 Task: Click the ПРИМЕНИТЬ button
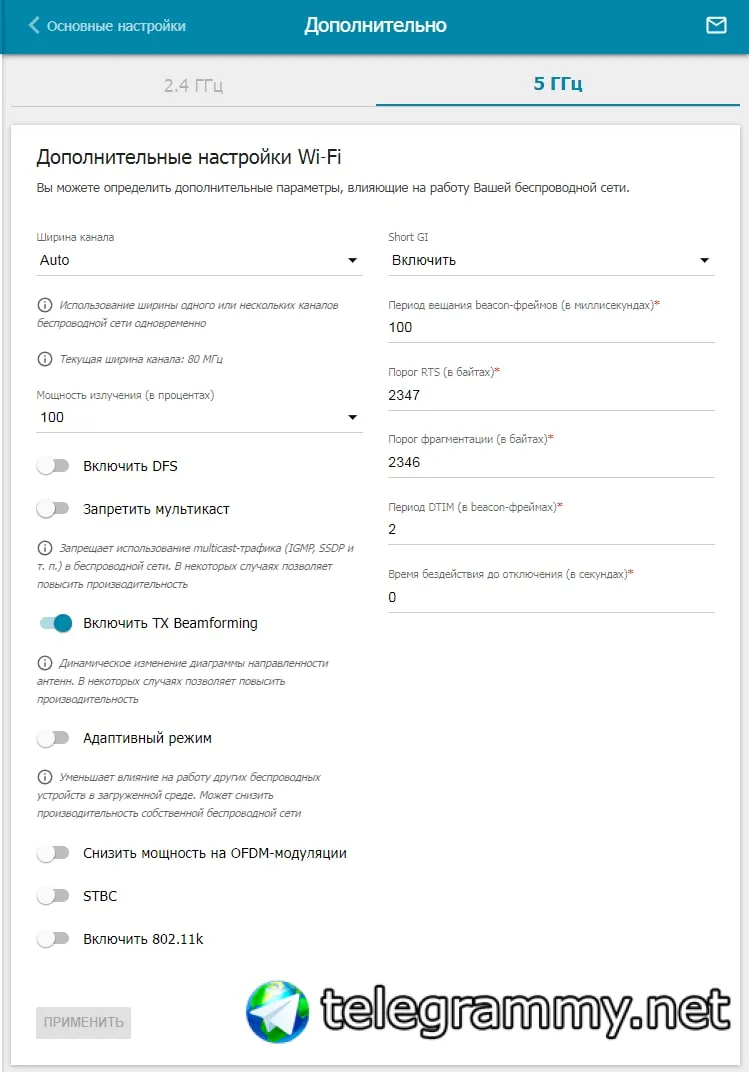pos(83,1022)
